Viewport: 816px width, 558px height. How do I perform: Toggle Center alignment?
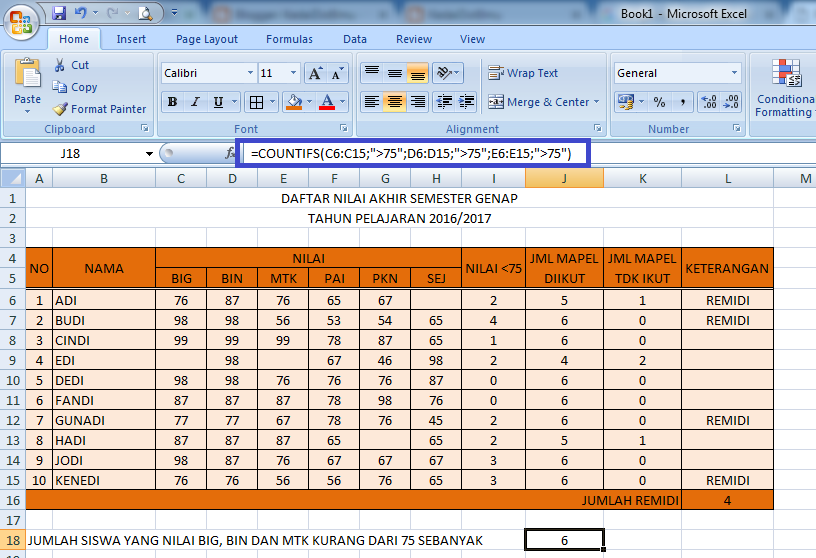[394, 102]
